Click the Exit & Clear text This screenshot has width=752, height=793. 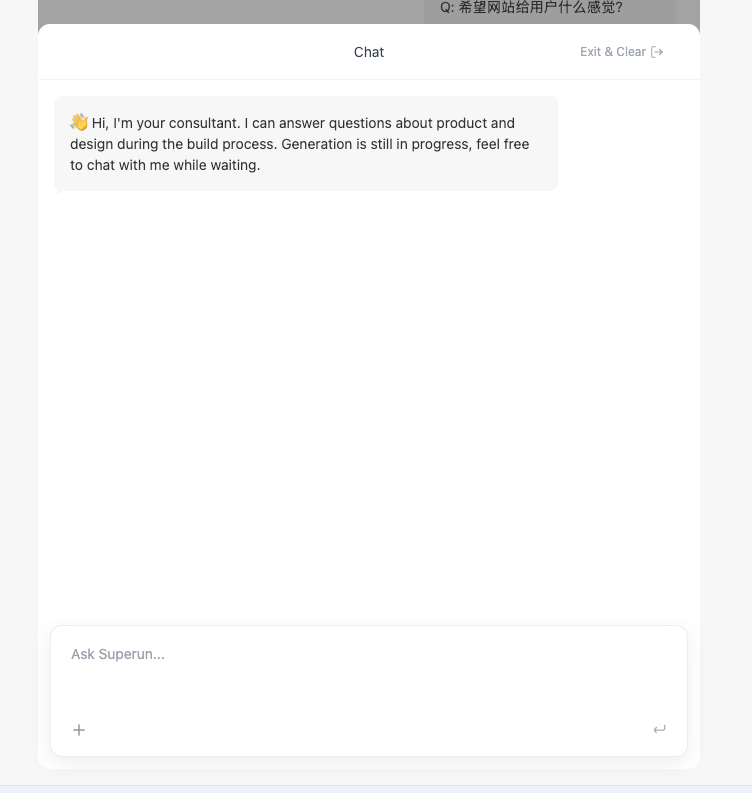click(x=612, y=52)
